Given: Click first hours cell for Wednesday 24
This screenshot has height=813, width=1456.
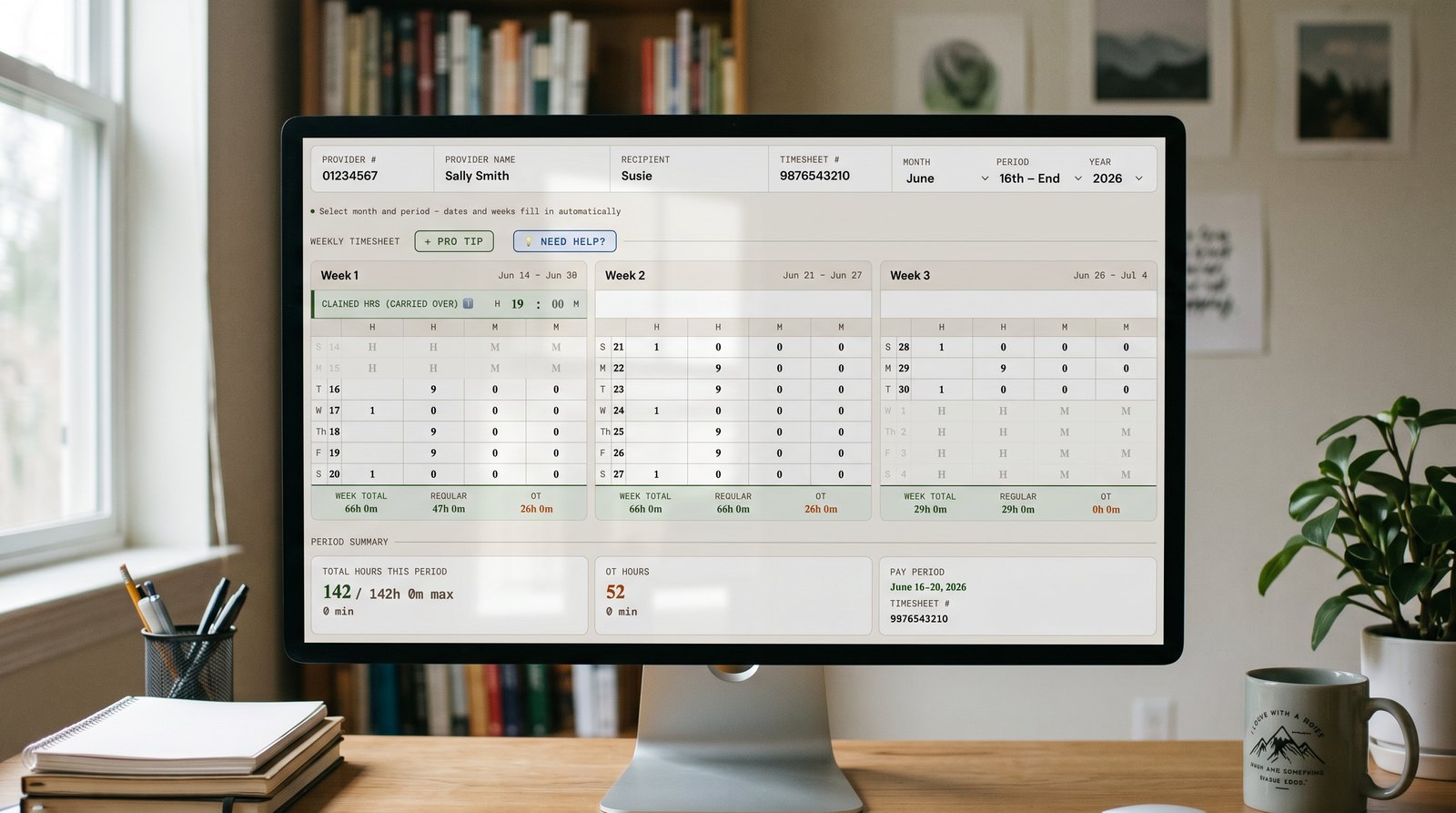Looking at the screenshot, I should point(656,411).
